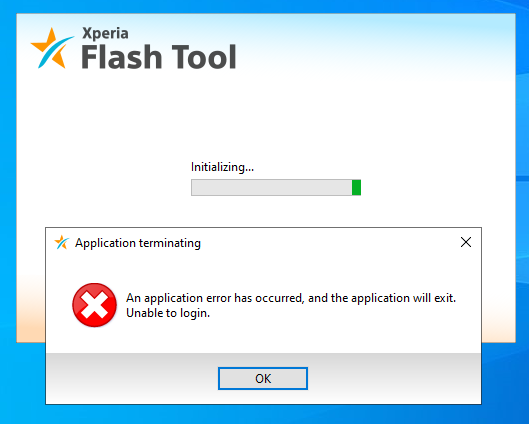Click the red error cross icon
Viewport: 529px width, 424px height.
pos(94,305)
